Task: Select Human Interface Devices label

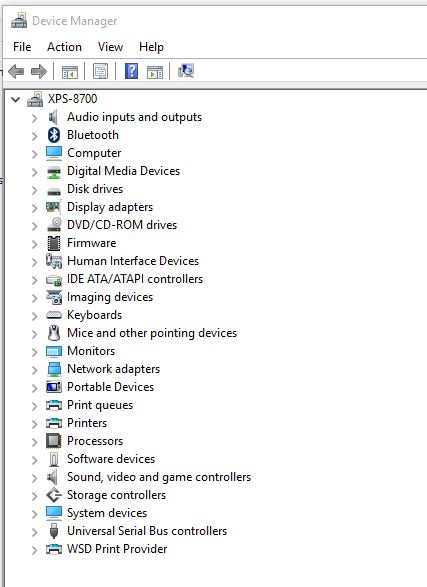Action: point(133,261)
